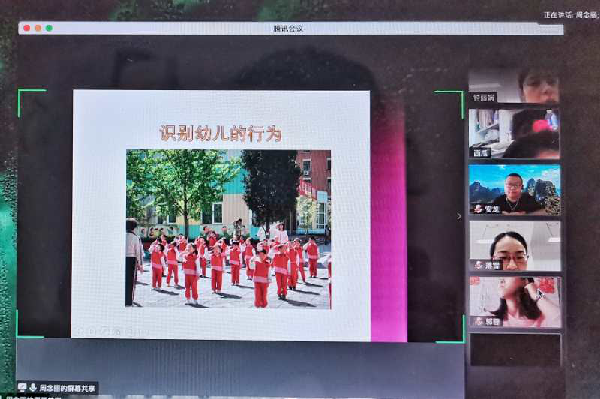This screenshot has width=600, height=399.
Task: Click the muted mic icon on the mountain-background tile
Action: coord(478,208)
